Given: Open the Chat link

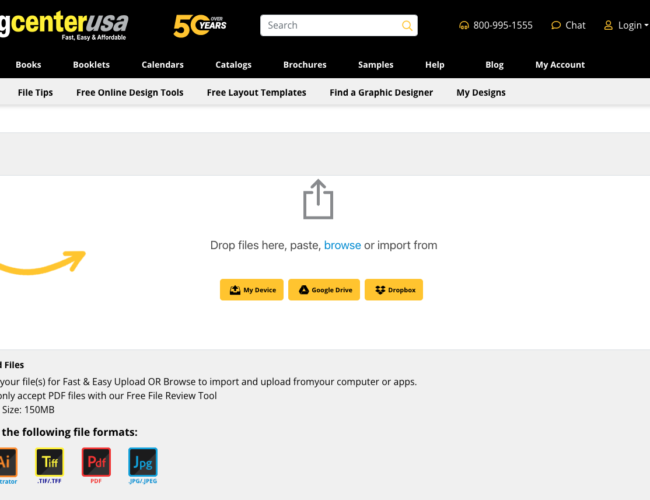Looking at the screenshot, I should (x=568, y=25).
